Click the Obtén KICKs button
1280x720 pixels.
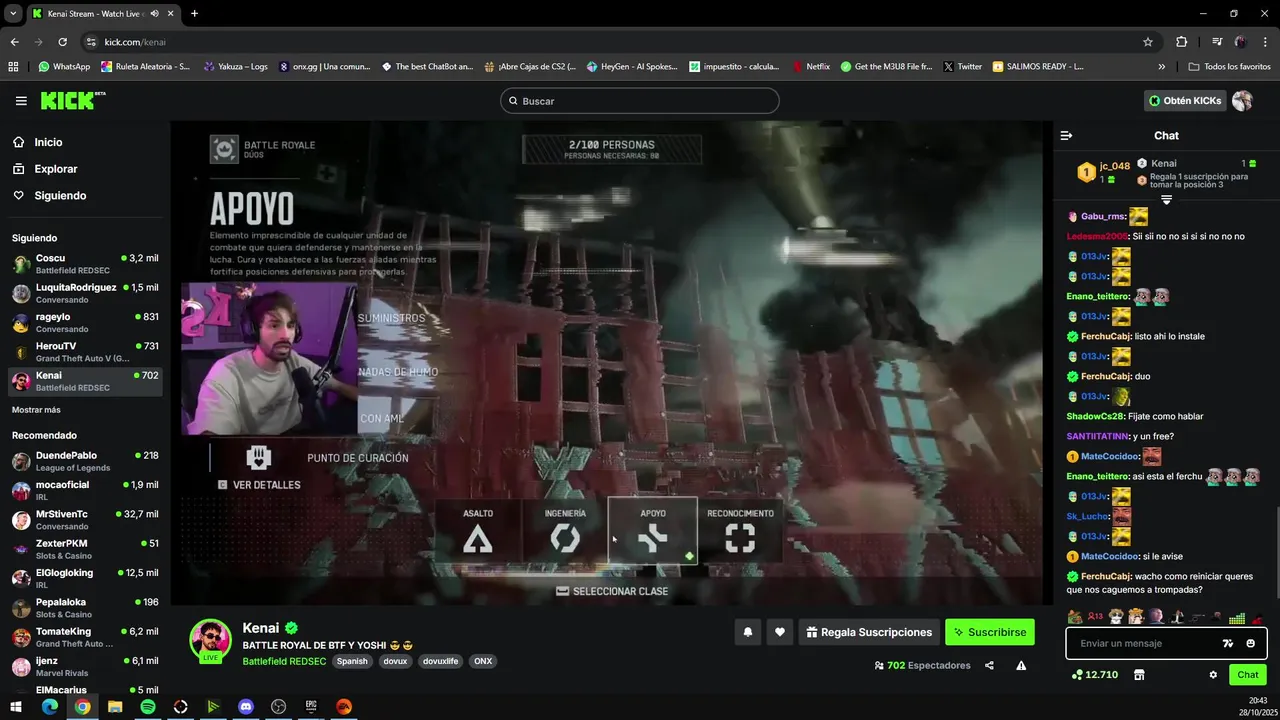pos(1185,101)
